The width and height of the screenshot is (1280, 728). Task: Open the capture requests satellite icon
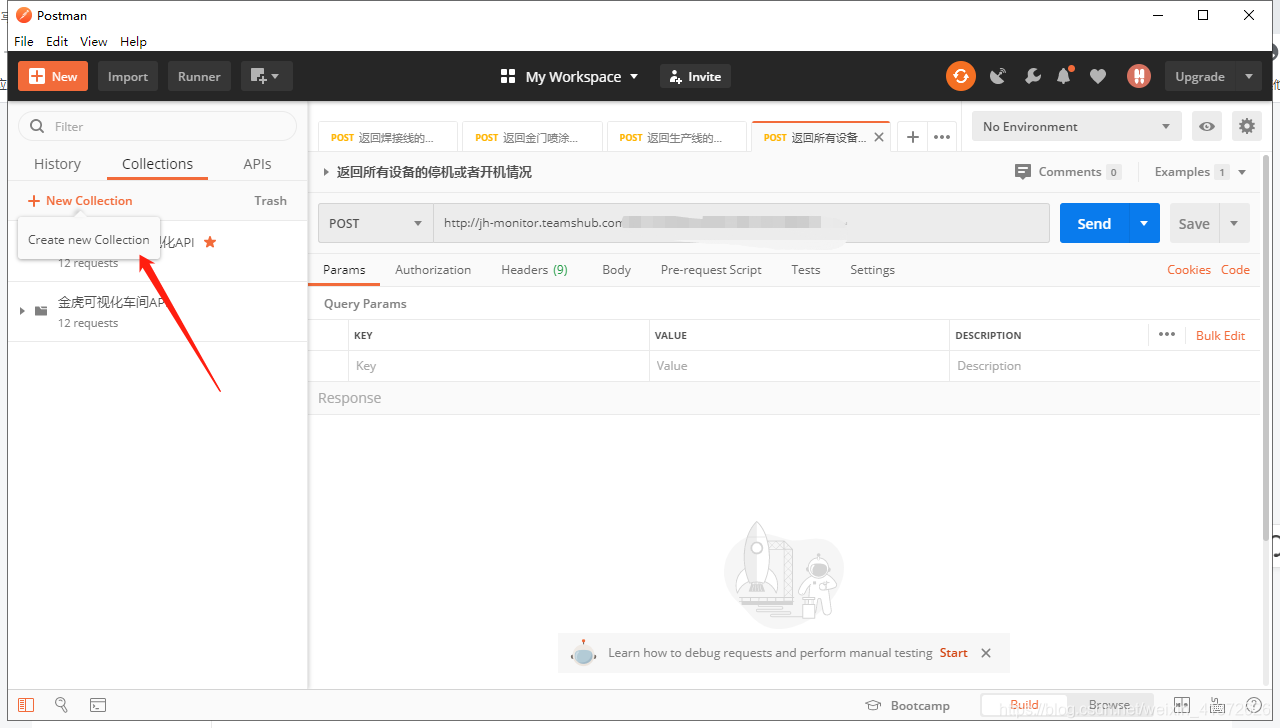pyautogui.click(x=998, y=76)
